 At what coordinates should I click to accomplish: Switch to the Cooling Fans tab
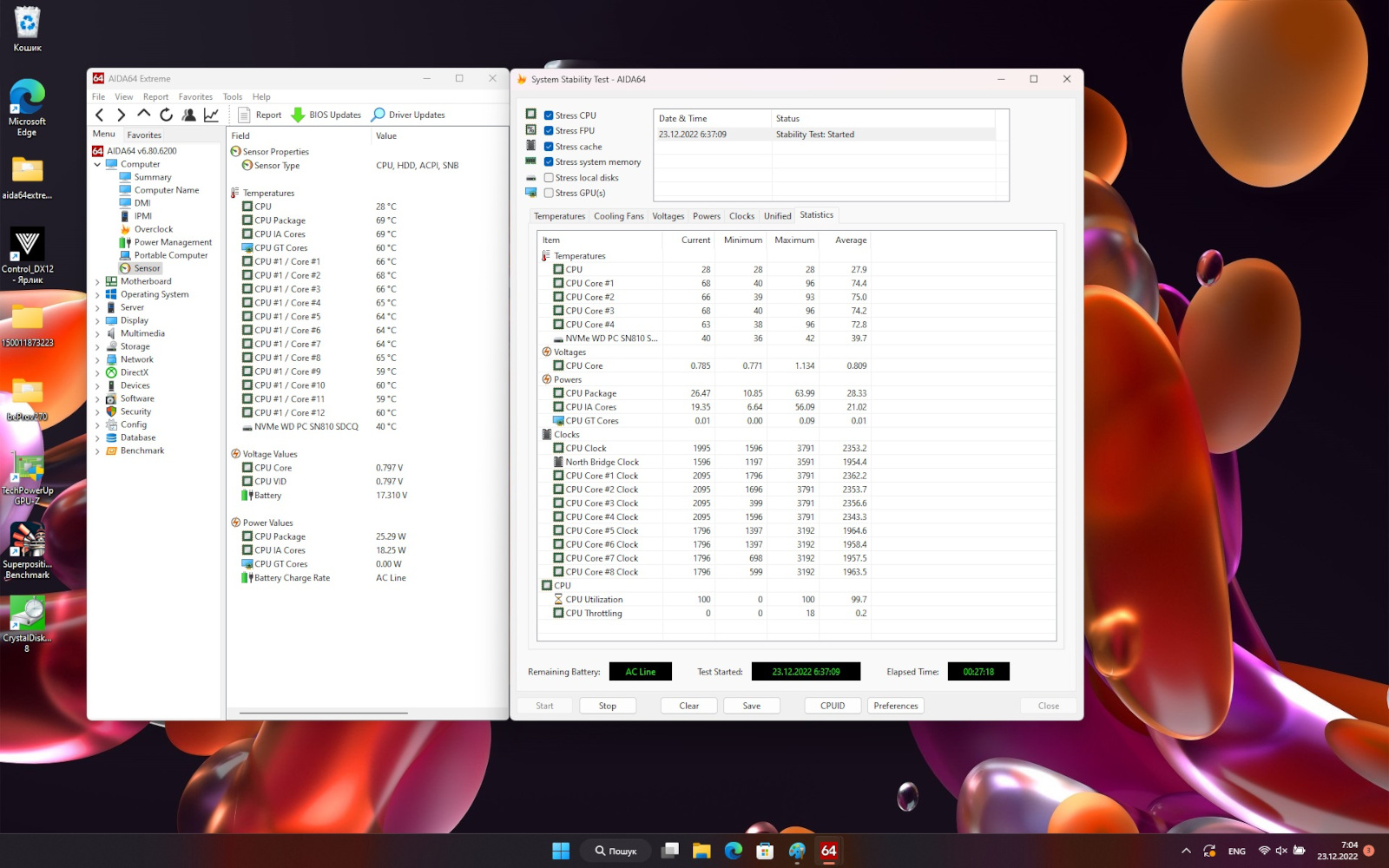coord(619,216)
